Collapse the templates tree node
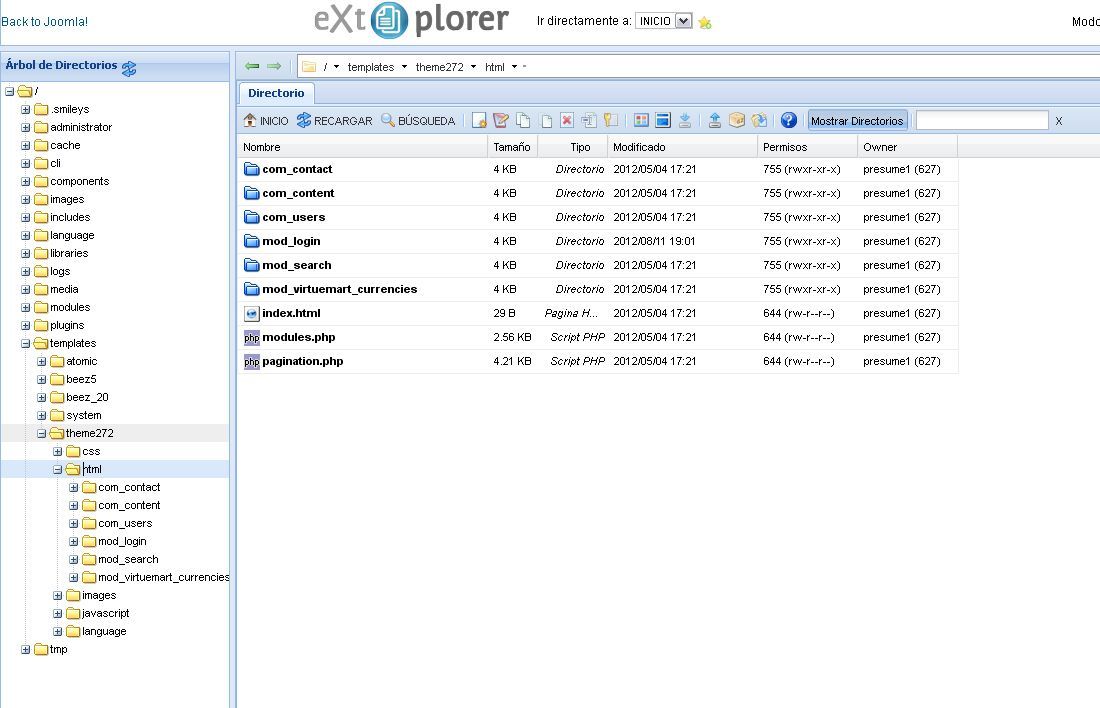This screenshot has height=708, width=1100. coord(25,344)
